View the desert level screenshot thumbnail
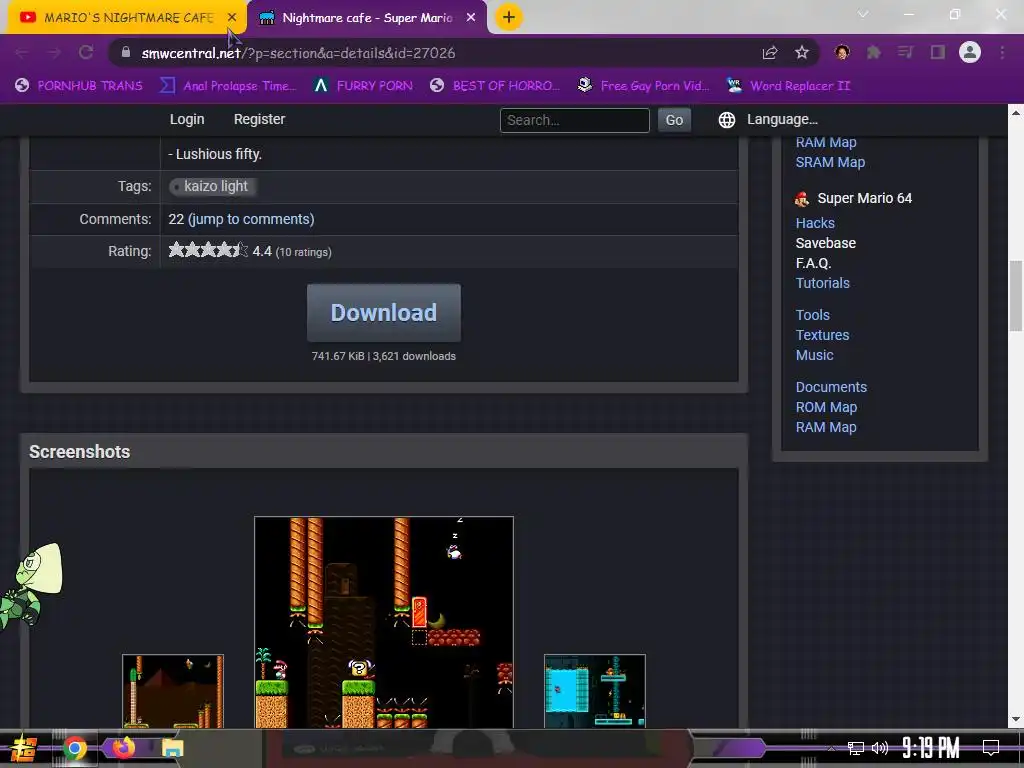The height and width of the screenshot is (768, 1024). [x=173, y=691]
